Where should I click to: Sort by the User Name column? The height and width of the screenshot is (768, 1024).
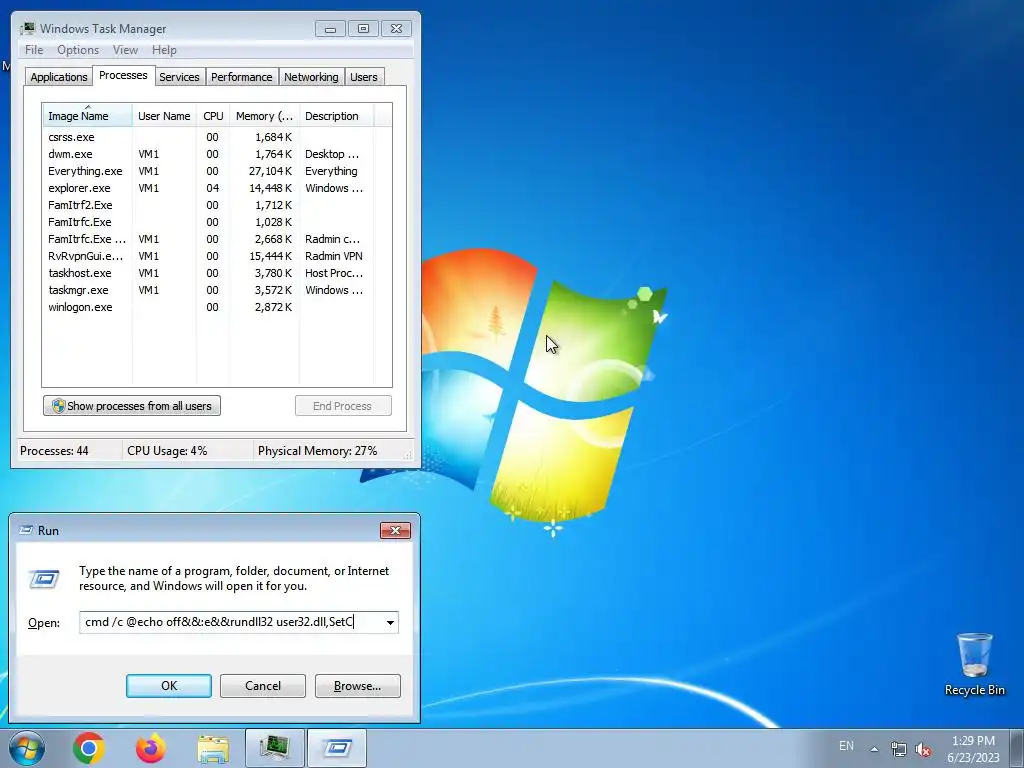click(x=164, y=116)
